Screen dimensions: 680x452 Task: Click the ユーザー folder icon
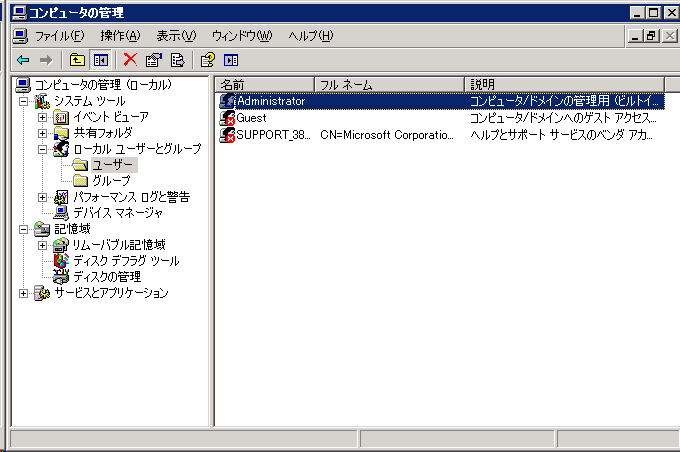pyautogui.click(x=80, y=165)
